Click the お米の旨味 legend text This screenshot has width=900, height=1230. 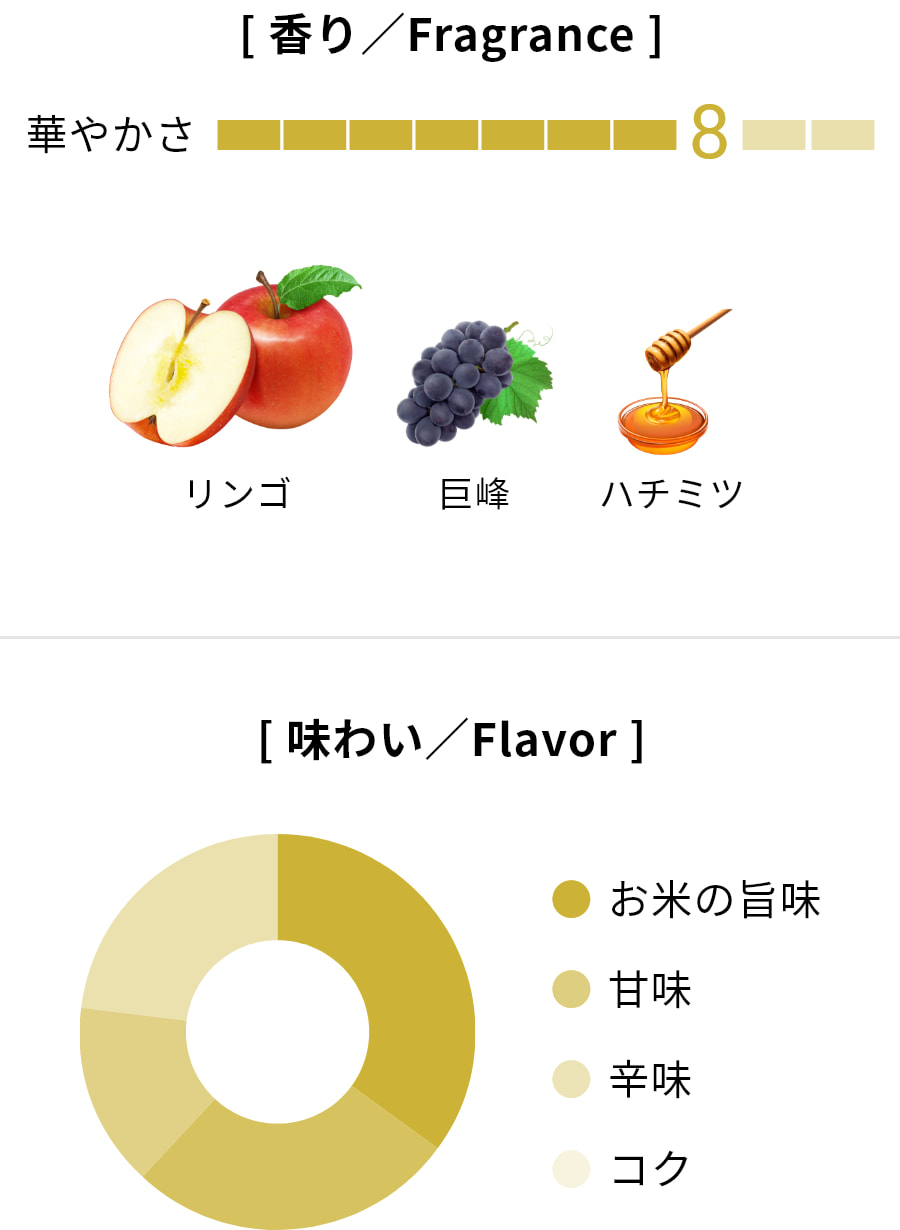(715, 900)
